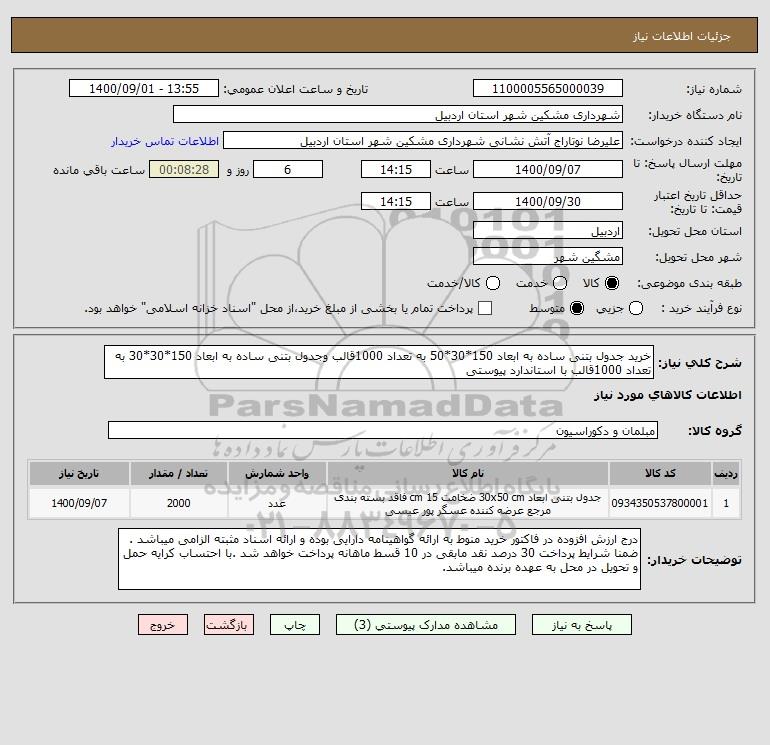Viewport: 770px width, 745px height.
Task: Click the price validity date 1400/09/30 field
Action: tap(548, 201)
